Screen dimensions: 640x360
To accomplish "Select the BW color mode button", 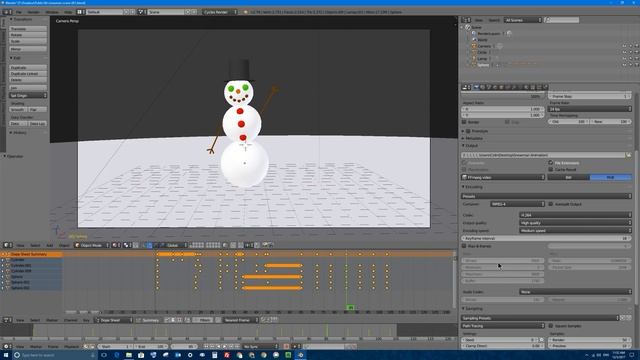I will pyautogui.click(x=569, y=177).
